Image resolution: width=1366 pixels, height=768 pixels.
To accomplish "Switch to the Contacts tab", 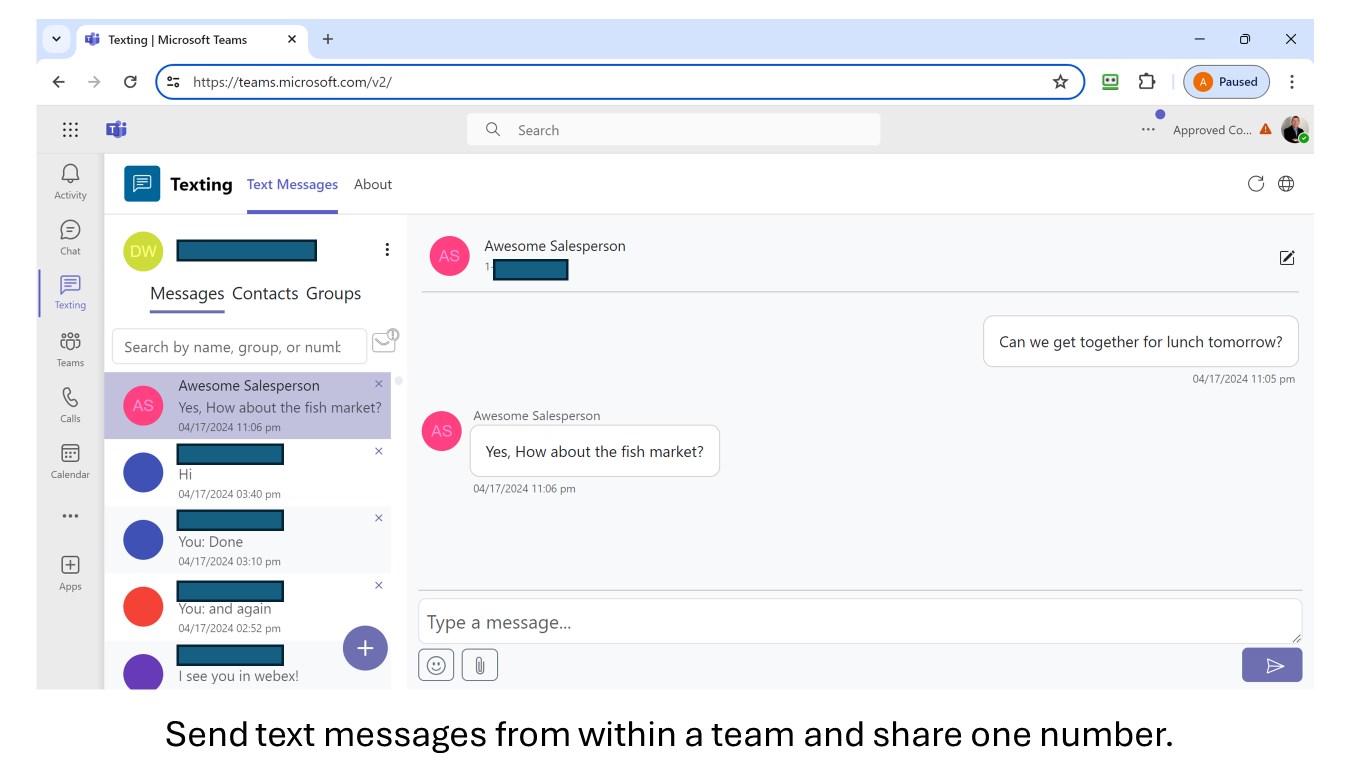I will coord(265,293).
